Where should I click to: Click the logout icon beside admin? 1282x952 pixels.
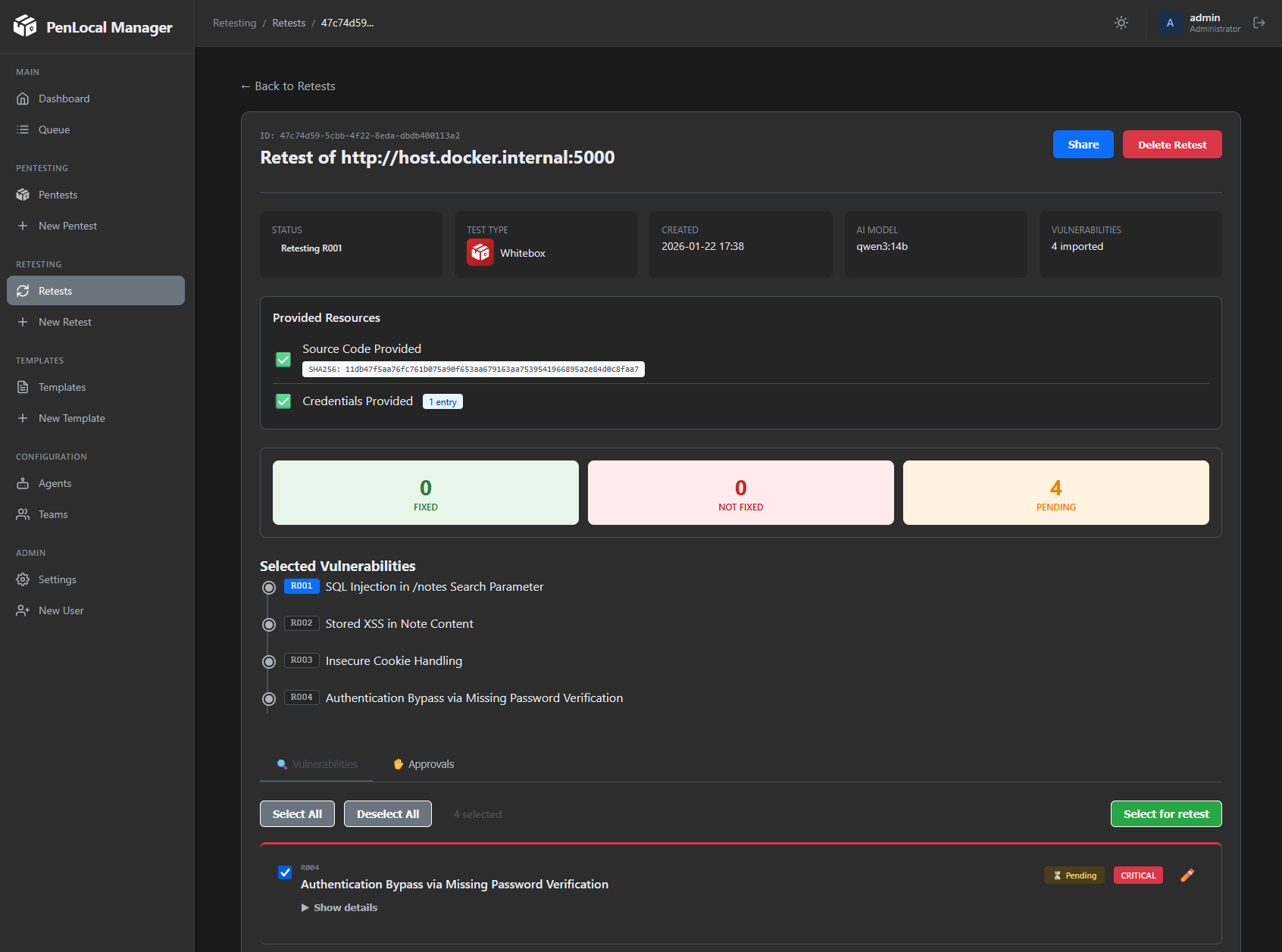pos(1259,23)
